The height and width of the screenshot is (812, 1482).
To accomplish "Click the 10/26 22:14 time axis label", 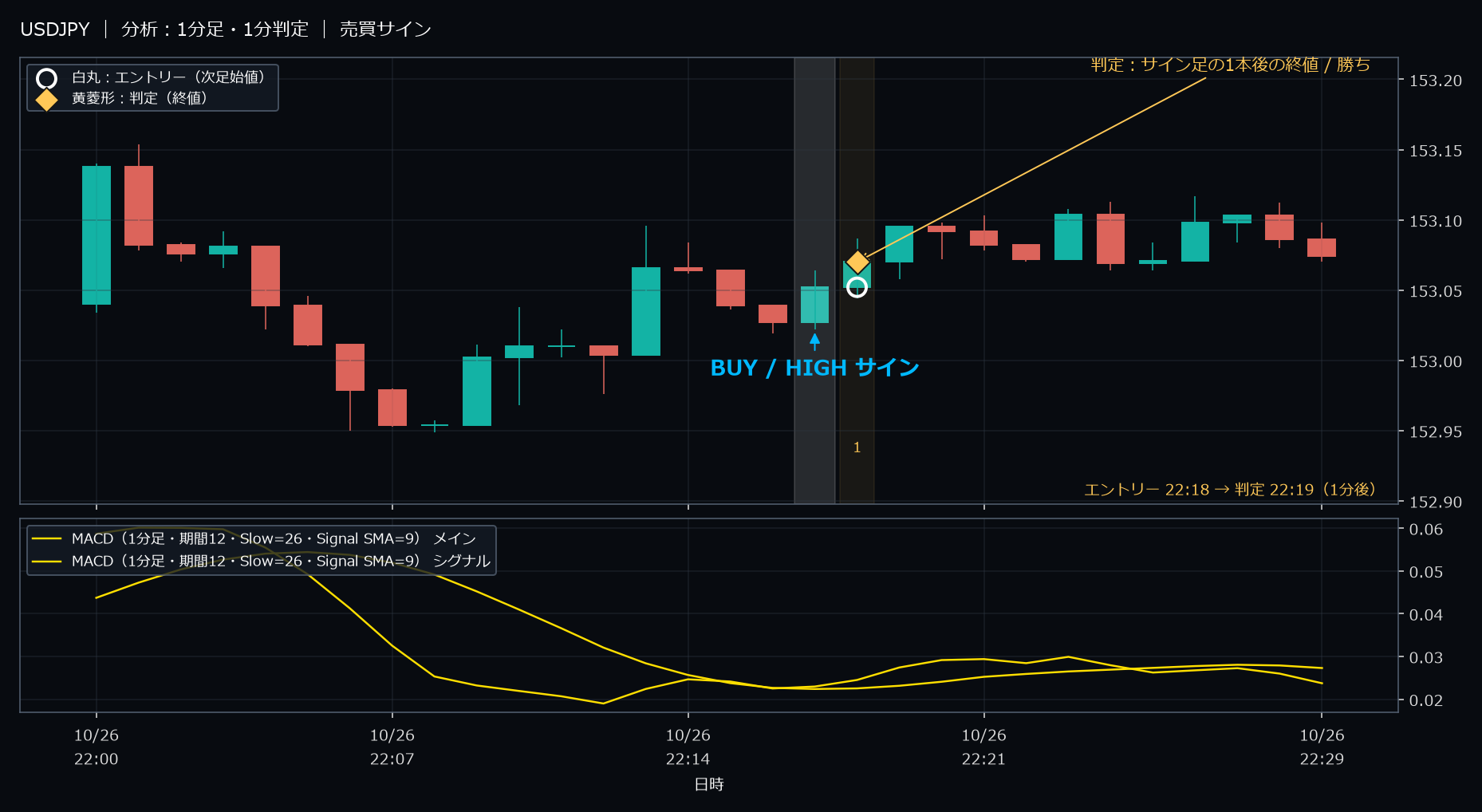I will [x=688, y=747].
